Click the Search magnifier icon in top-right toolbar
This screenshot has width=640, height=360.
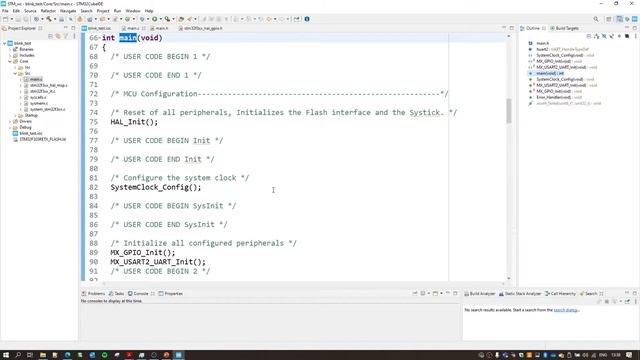click(x=596, y=19)
